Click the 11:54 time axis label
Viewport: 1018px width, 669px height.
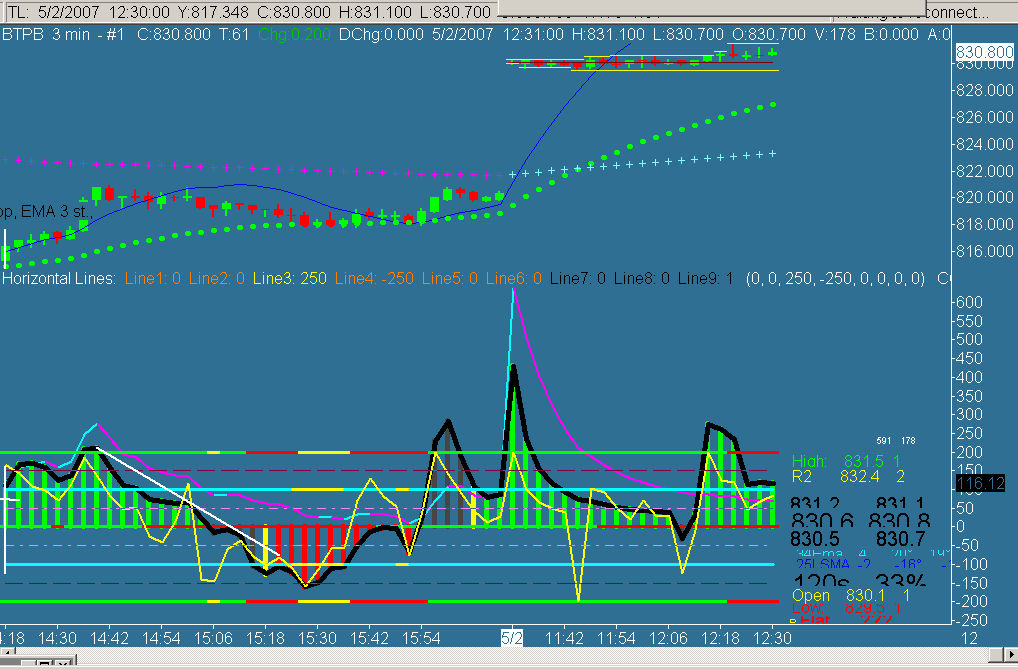pyautogui.click(x=616, y=638)
